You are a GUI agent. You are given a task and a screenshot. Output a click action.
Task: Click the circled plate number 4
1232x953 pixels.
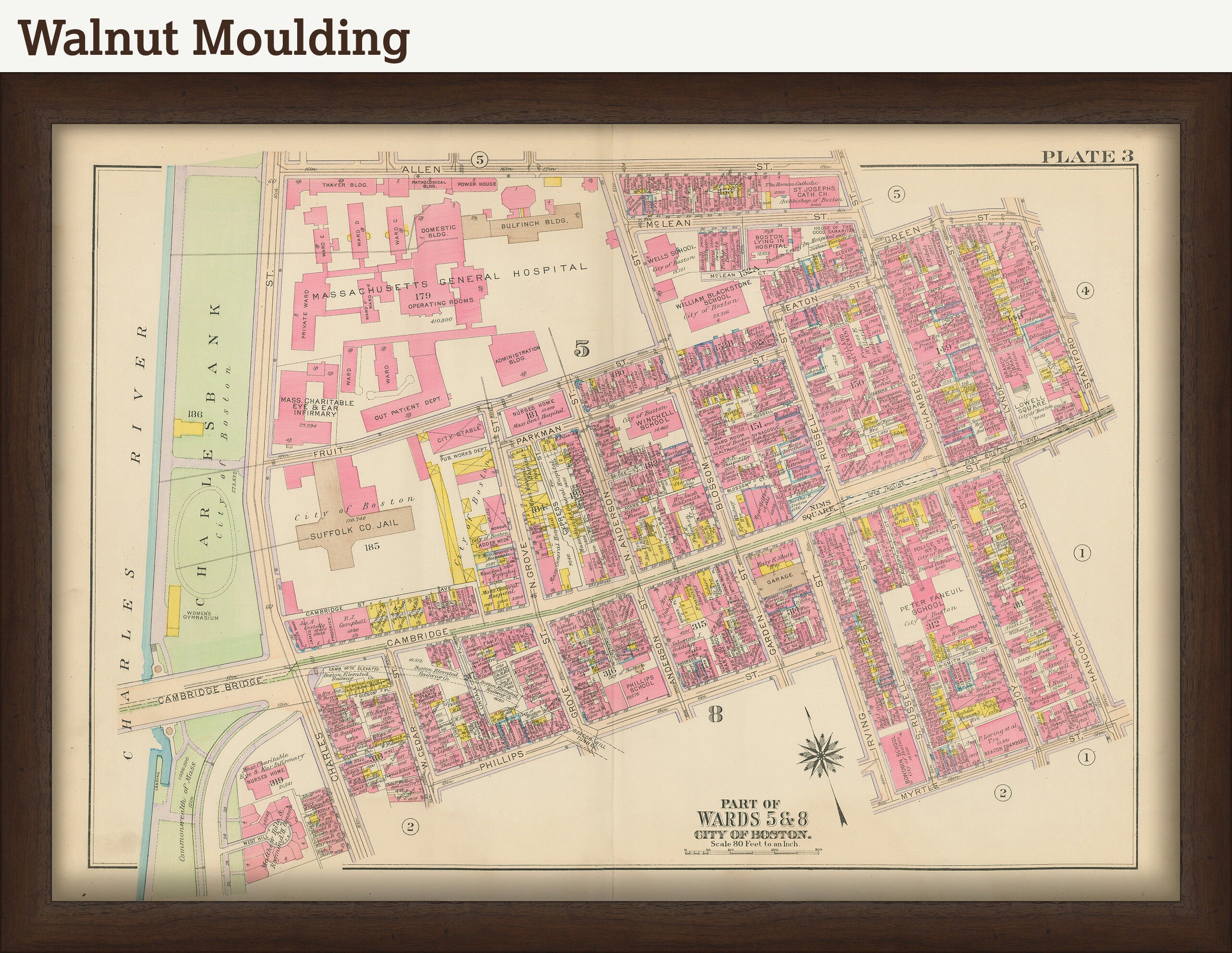1085,291
